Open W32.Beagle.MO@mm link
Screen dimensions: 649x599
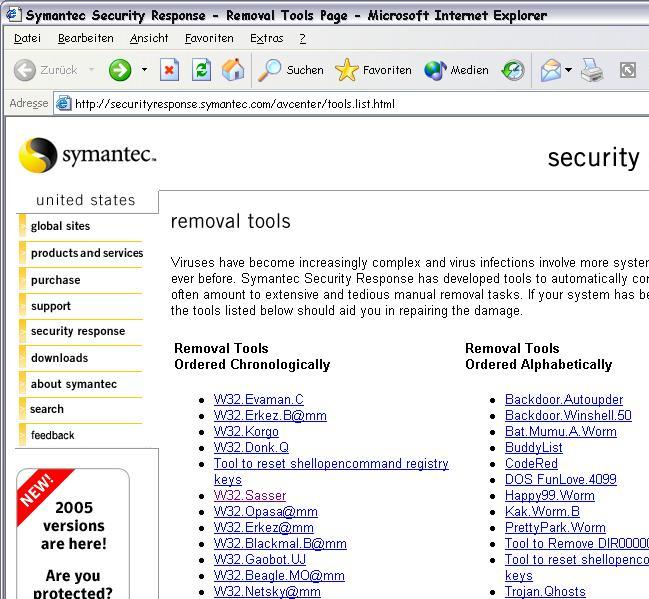(x=279, y=576)
